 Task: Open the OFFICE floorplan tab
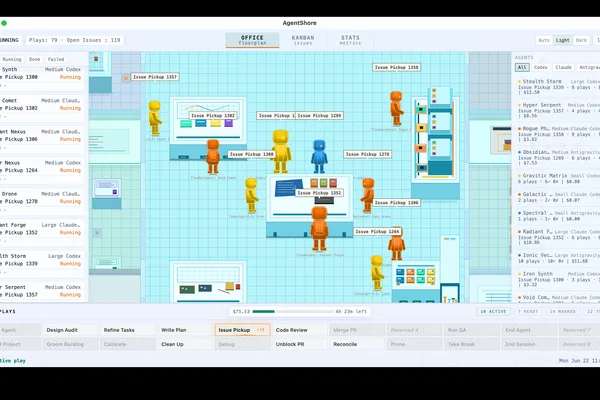[x=252, y=40]
